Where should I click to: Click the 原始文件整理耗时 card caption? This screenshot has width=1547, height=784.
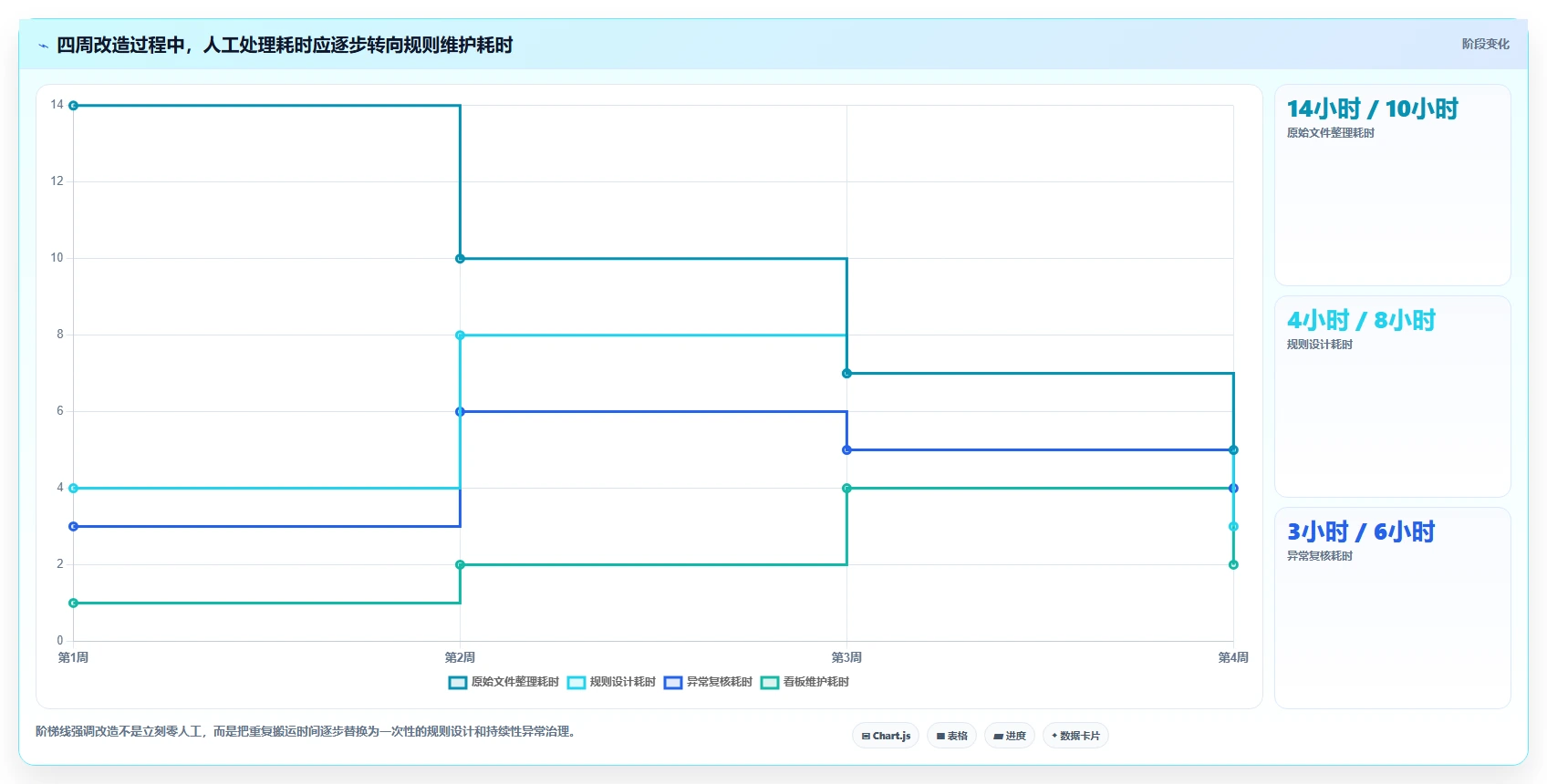pos(1331,133)
